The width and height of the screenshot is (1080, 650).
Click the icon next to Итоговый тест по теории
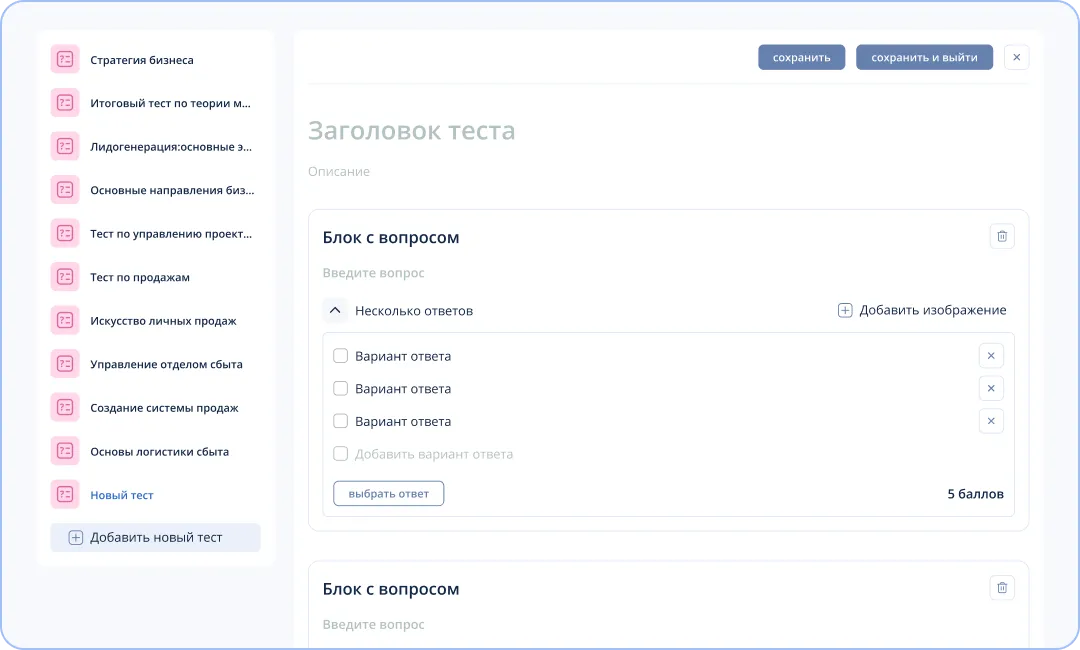click(65, 103)
